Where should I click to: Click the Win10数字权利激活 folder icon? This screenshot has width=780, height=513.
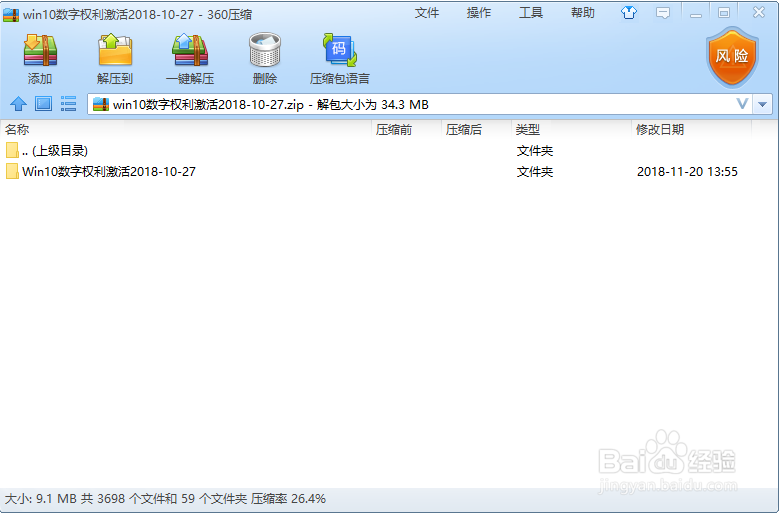tap(12, 172)
